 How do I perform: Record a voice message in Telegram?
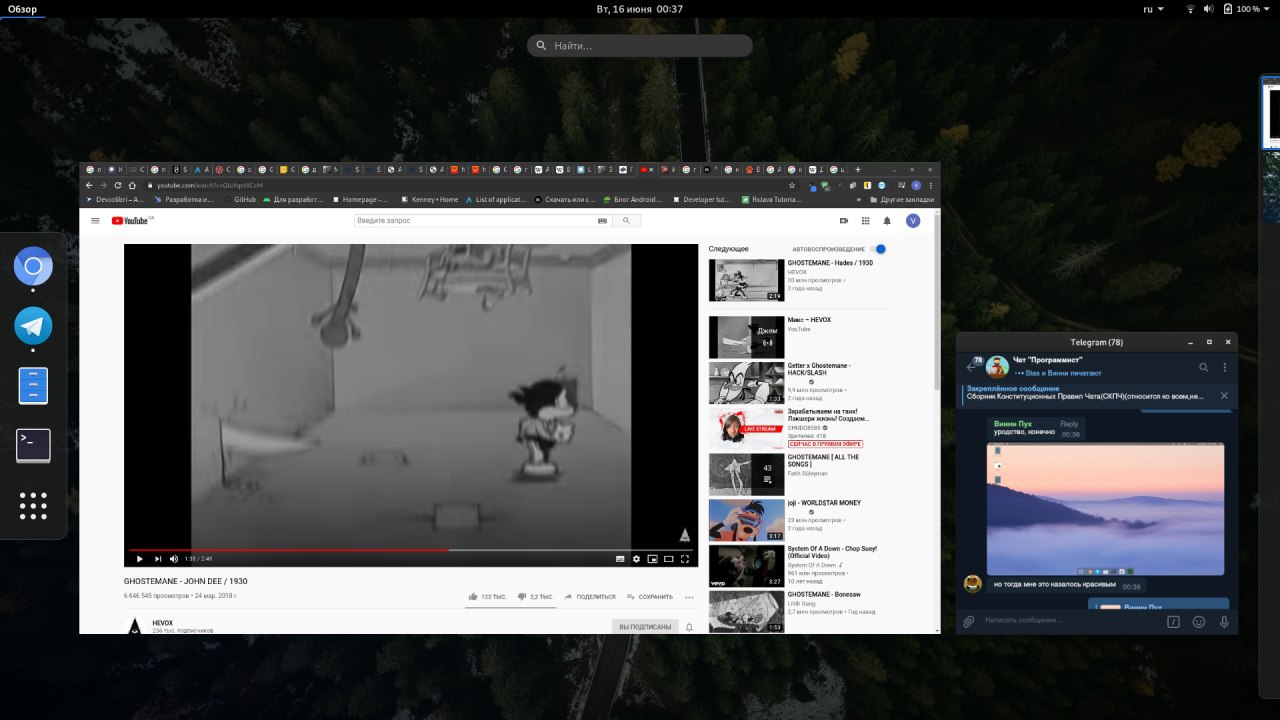(1223, 621)
